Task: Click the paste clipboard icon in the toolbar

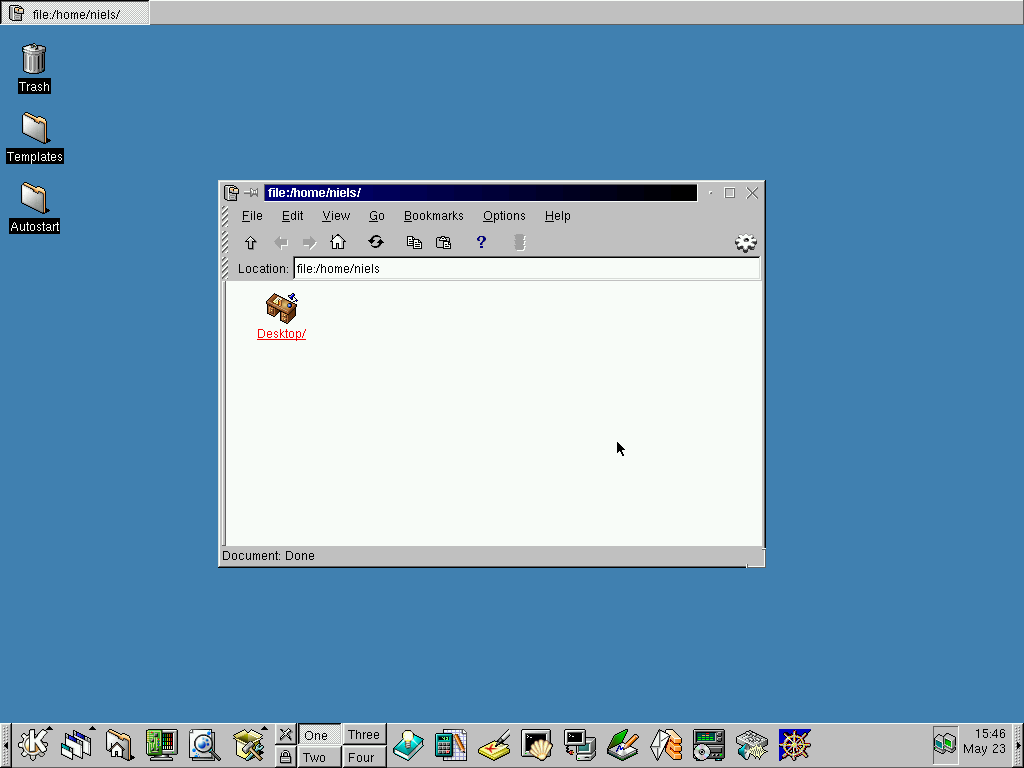Action: [444, 242]
